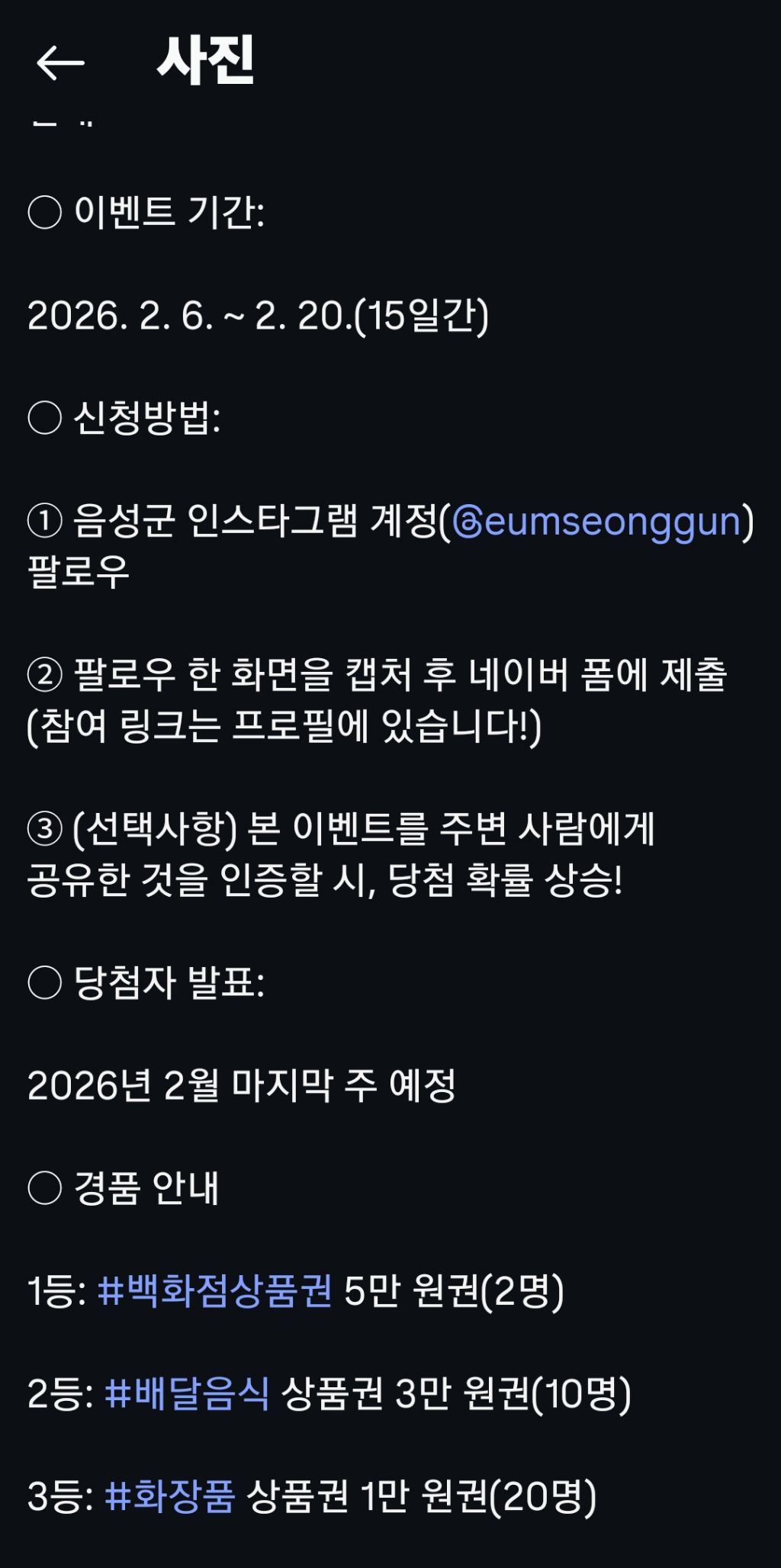Viewport: 781px width, 1568px height.
Task: Click the circled number ① symbol
Action: pos(44,522)
